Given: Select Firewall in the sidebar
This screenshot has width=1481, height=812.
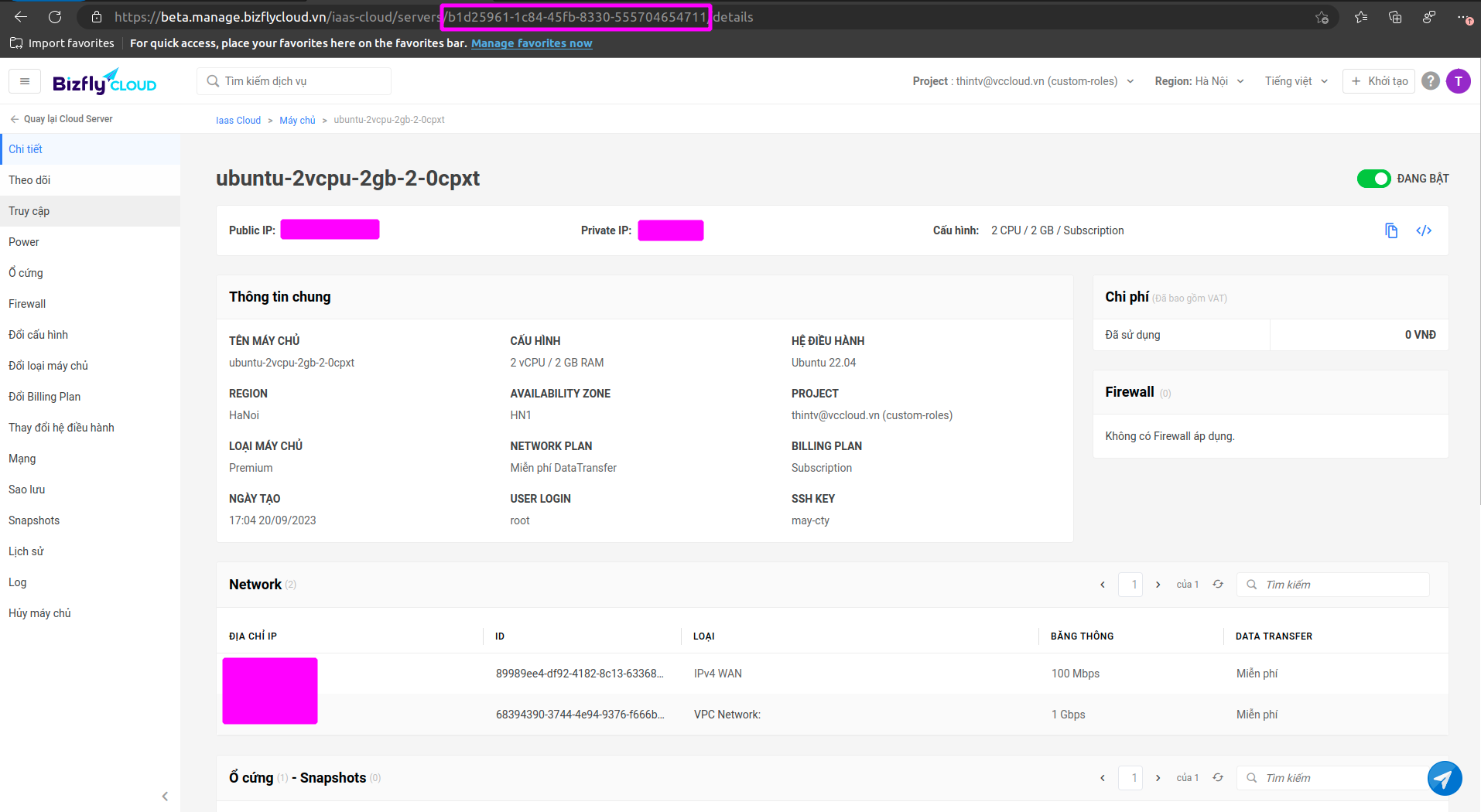Looking at the screenshot, I should [27, 304].
